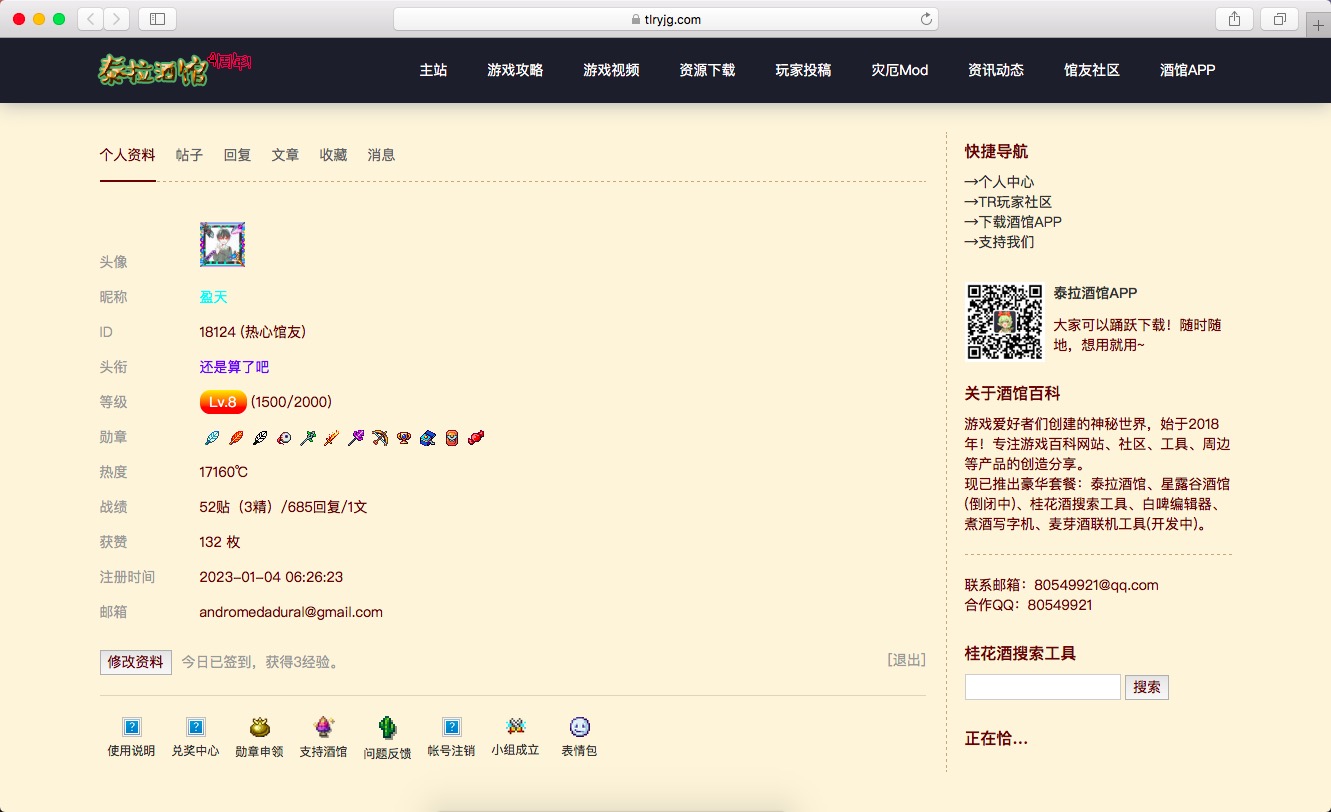This screenshot has height=812, width=1331.
Task: Click the 小组成立 crossed swords icon
Action: [515, 726]
